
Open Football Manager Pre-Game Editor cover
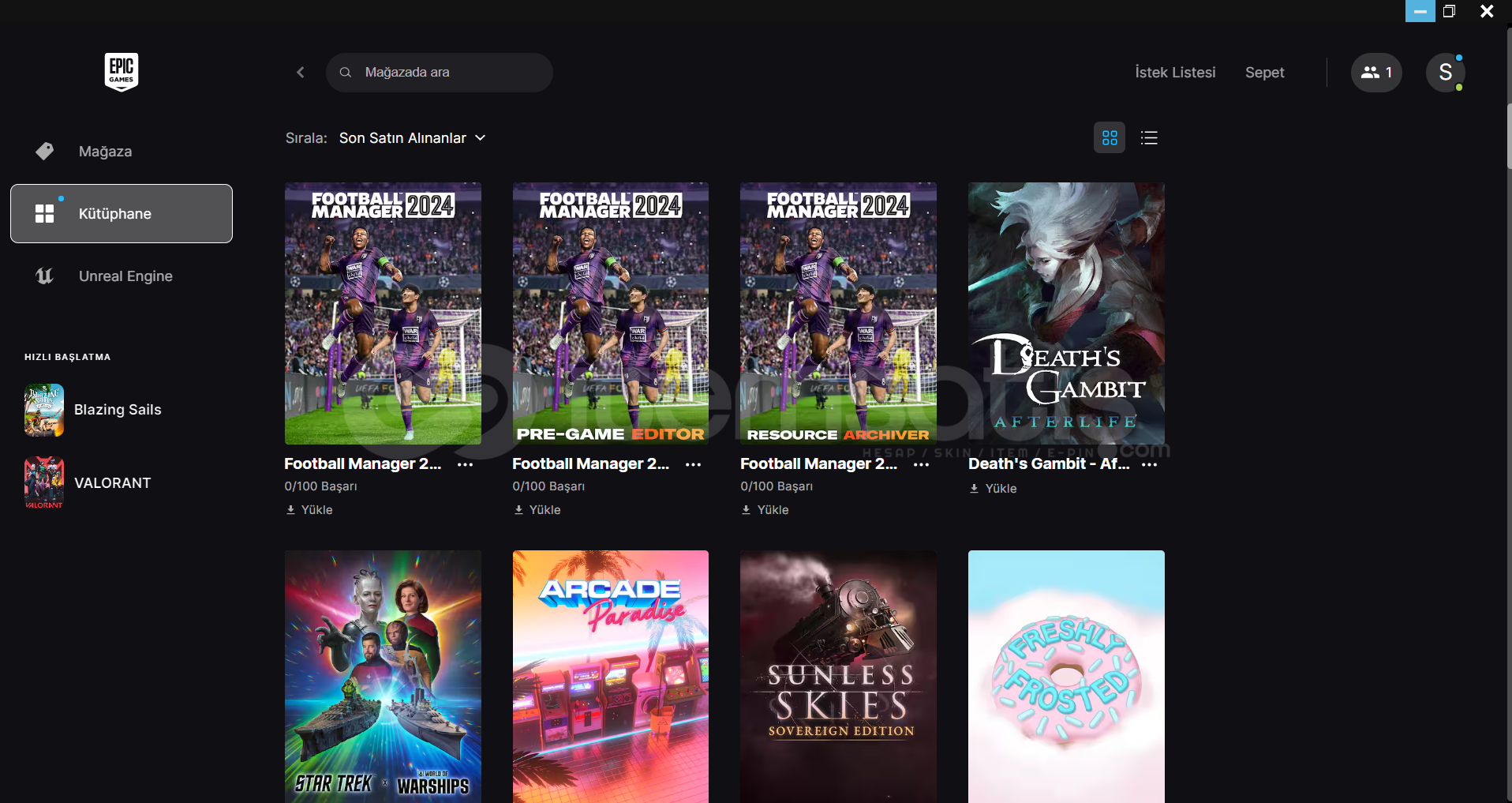[611, 313]
